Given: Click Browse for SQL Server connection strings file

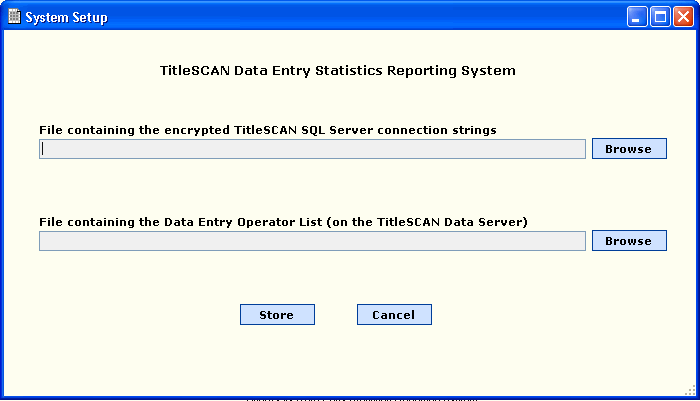Looking at the screenshot, I should tap(629, 149).
